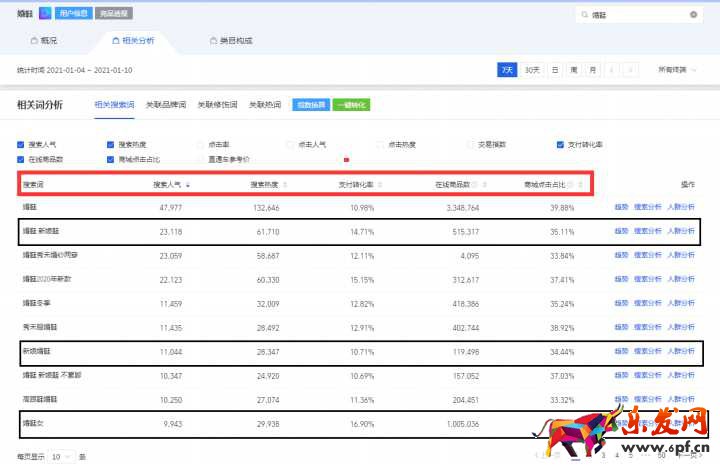Screen dimensions: 720x468
Task: Open rows-per-page dropdown showing 10
Action: [x=61, y=456]
